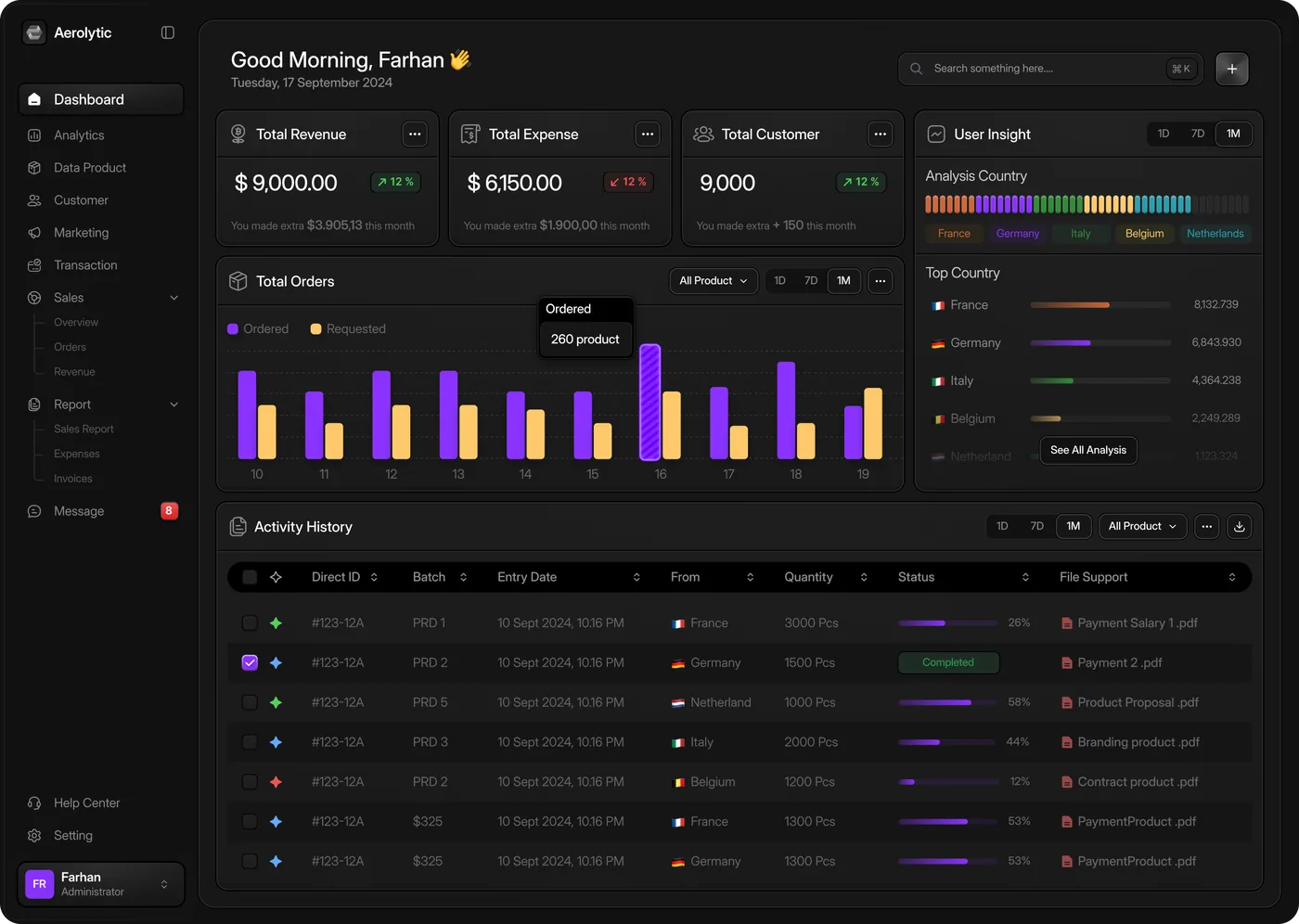Screen dimensions: 1299x924
Task: Check the PRD 3 Italy row checkbox
Action: click(250, 742)
